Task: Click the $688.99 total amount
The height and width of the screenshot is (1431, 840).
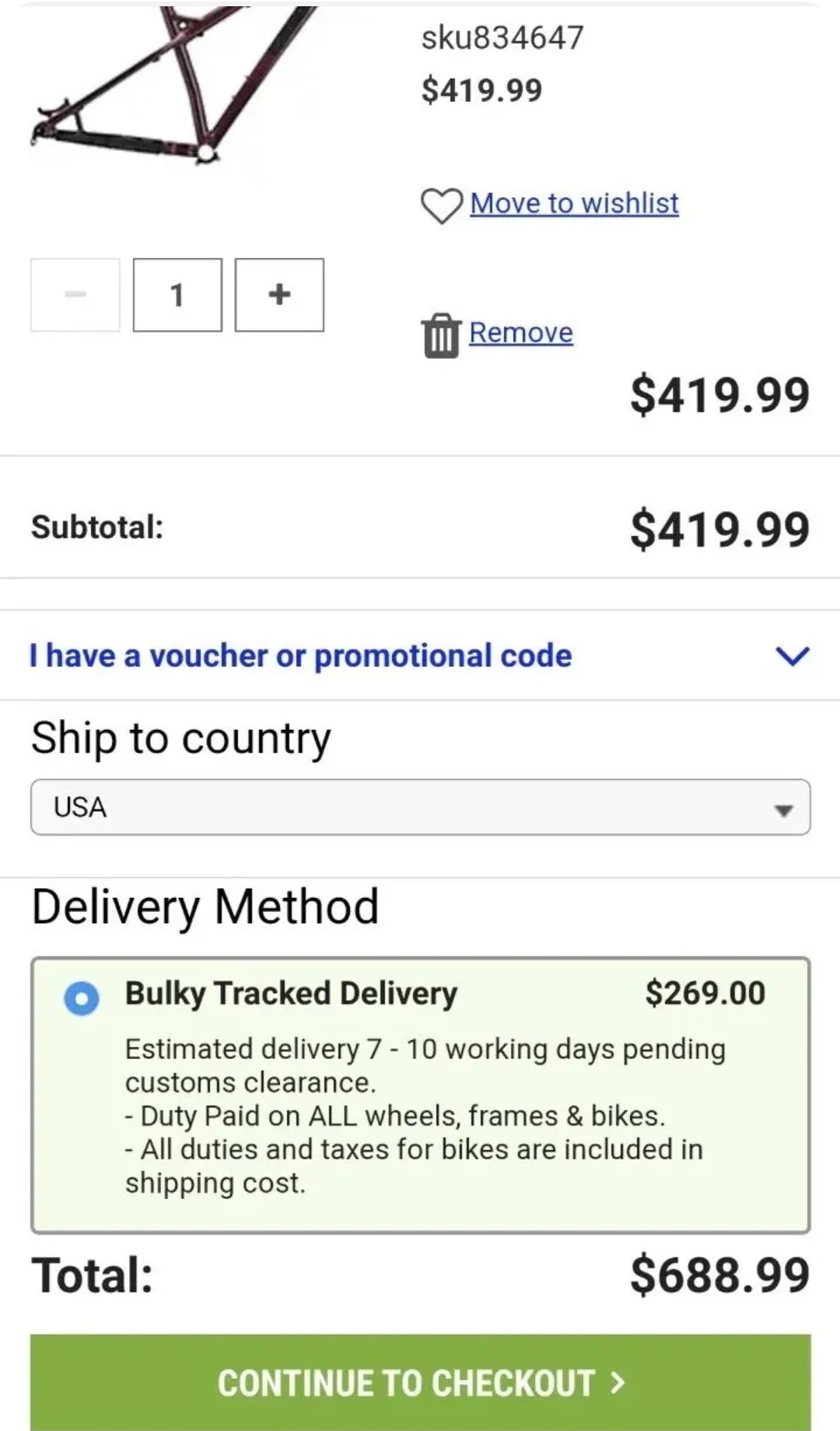Action: point(719,1275)
